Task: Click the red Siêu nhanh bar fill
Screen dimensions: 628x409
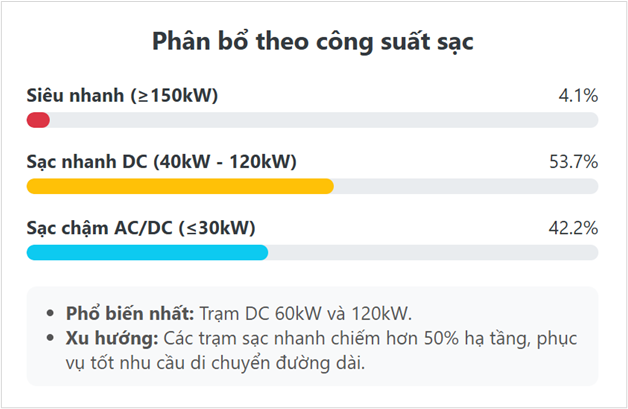Action: (x=38, y=120)
